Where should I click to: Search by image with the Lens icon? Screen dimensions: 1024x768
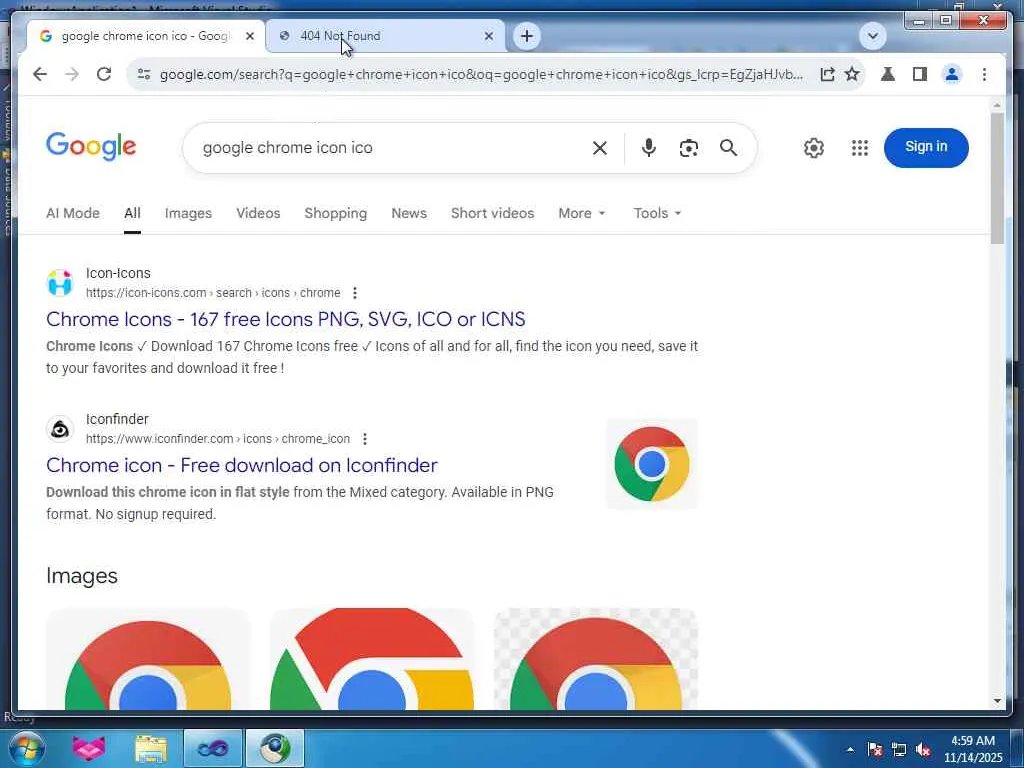click(688, 148)
